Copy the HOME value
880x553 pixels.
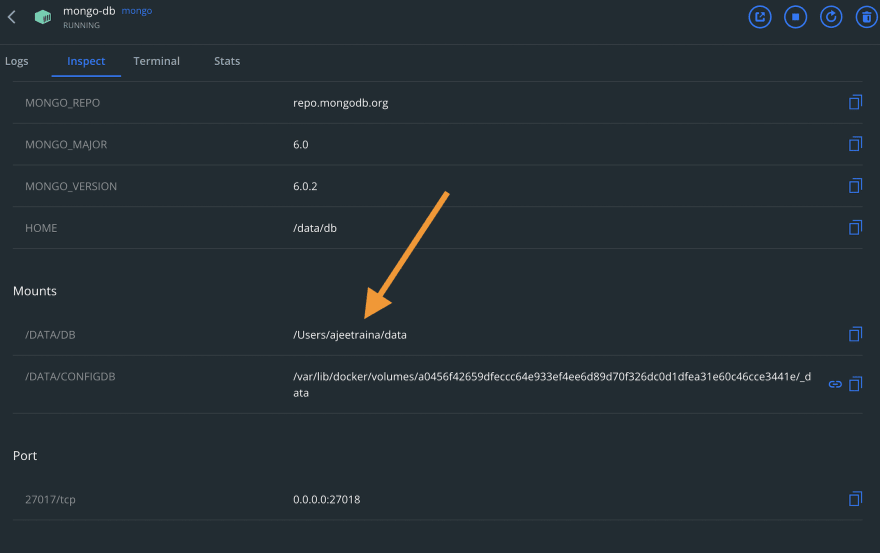tap(855, 227)
